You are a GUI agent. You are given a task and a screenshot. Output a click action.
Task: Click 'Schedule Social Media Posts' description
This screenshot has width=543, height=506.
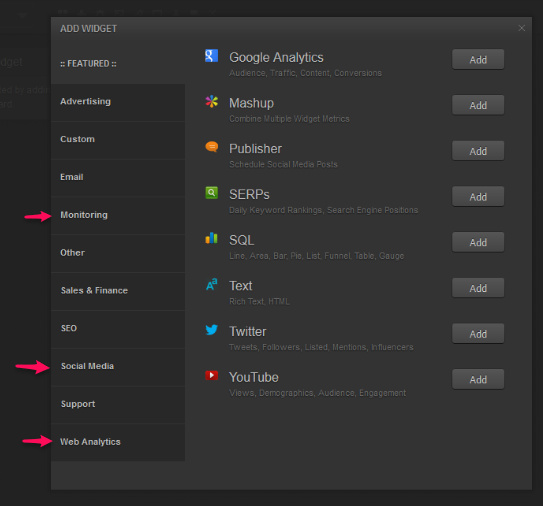click(283, 165)
